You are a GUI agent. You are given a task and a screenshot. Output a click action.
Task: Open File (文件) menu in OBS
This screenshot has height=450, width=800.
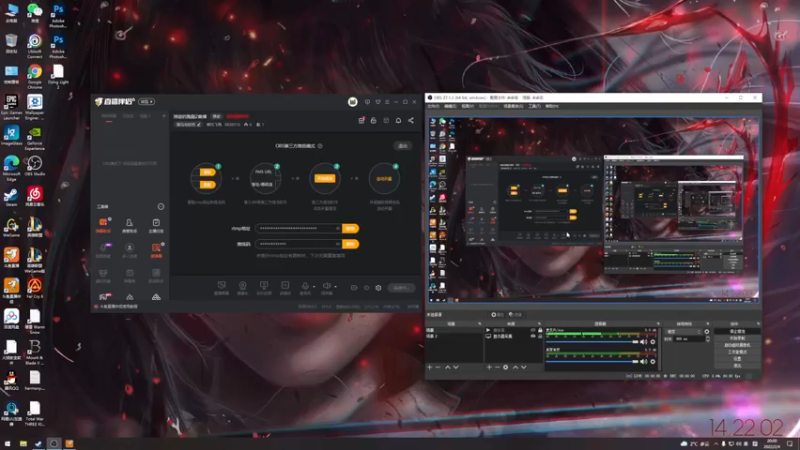(x=433, y=106)
